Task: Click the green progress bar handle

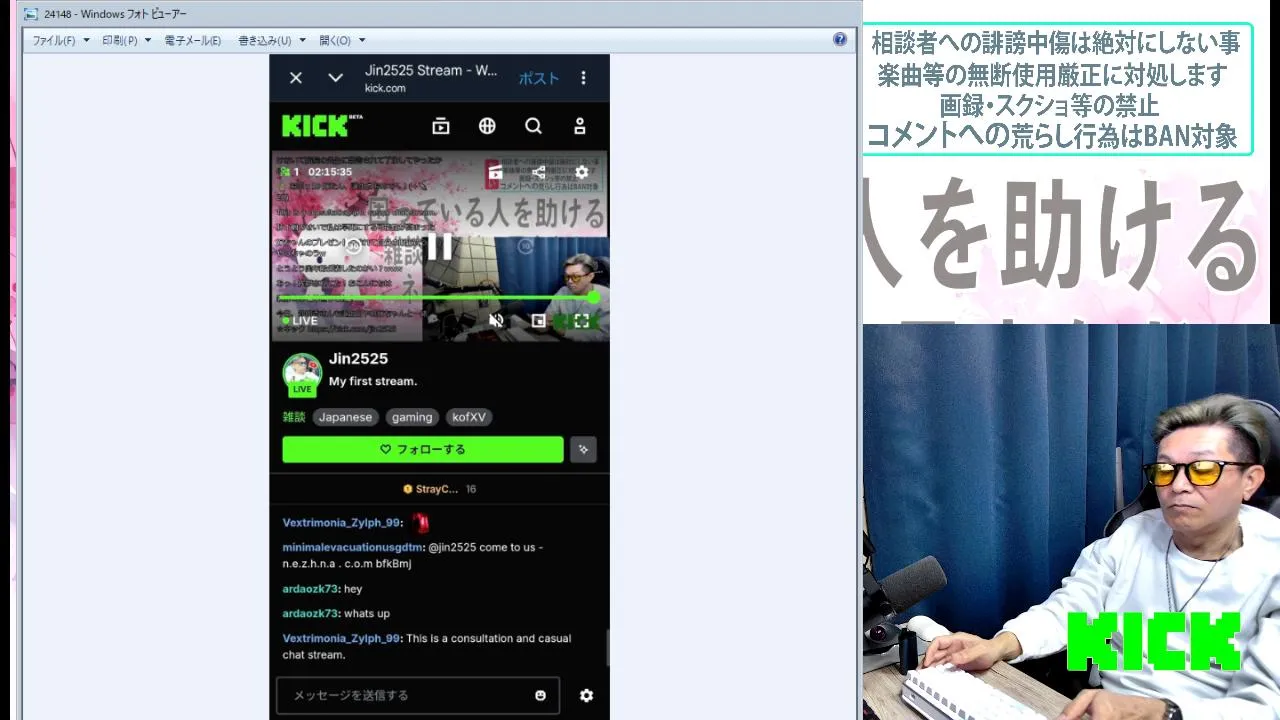Action: pyautogui.click(x=594, y=298)
